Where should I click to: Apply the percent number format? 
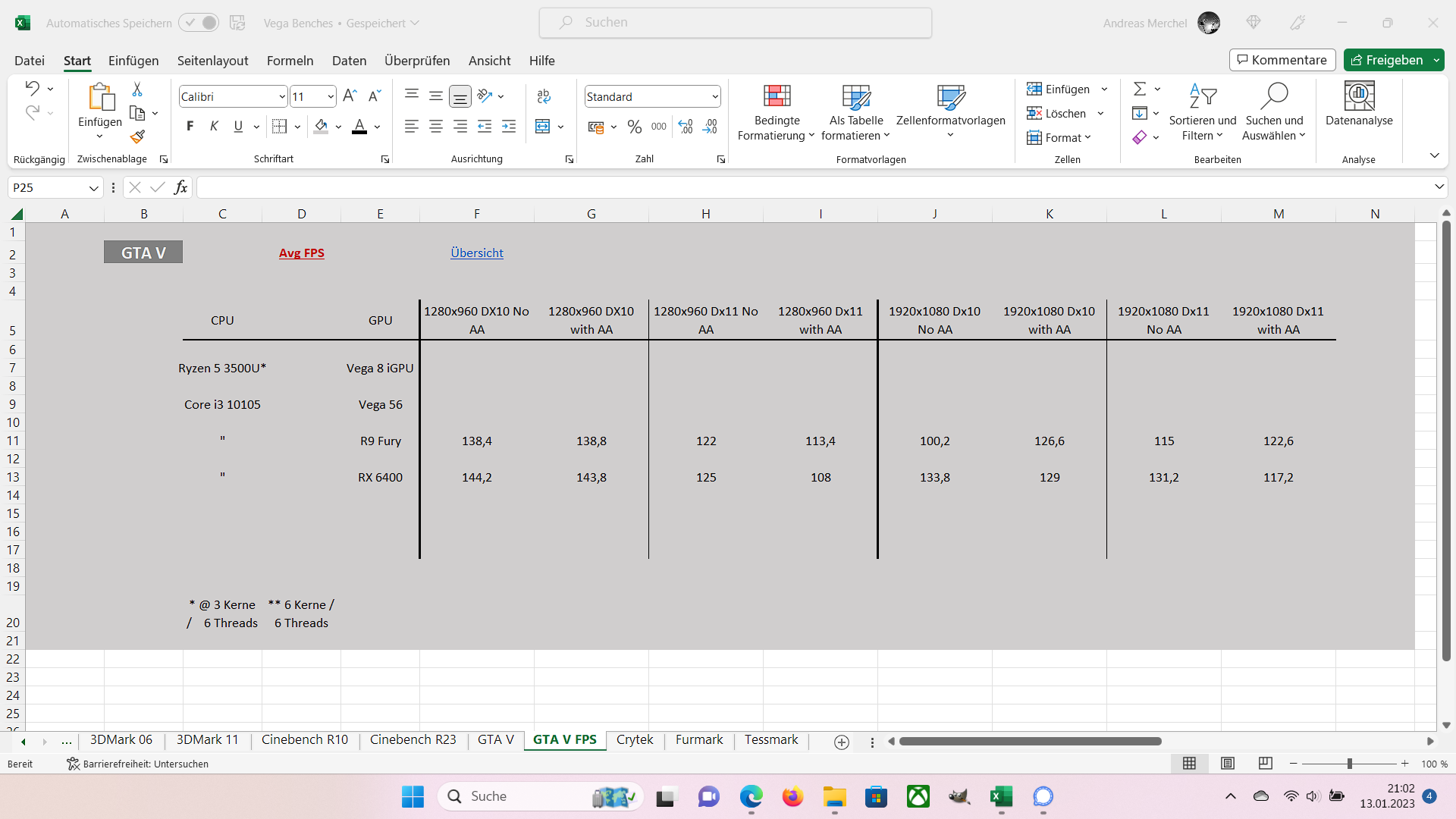click(635, 127)
